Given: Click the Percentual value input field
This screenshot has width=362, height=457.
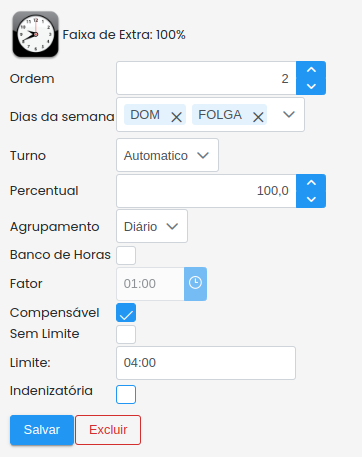Looking at the screenshot, I should tap(206, 191).
